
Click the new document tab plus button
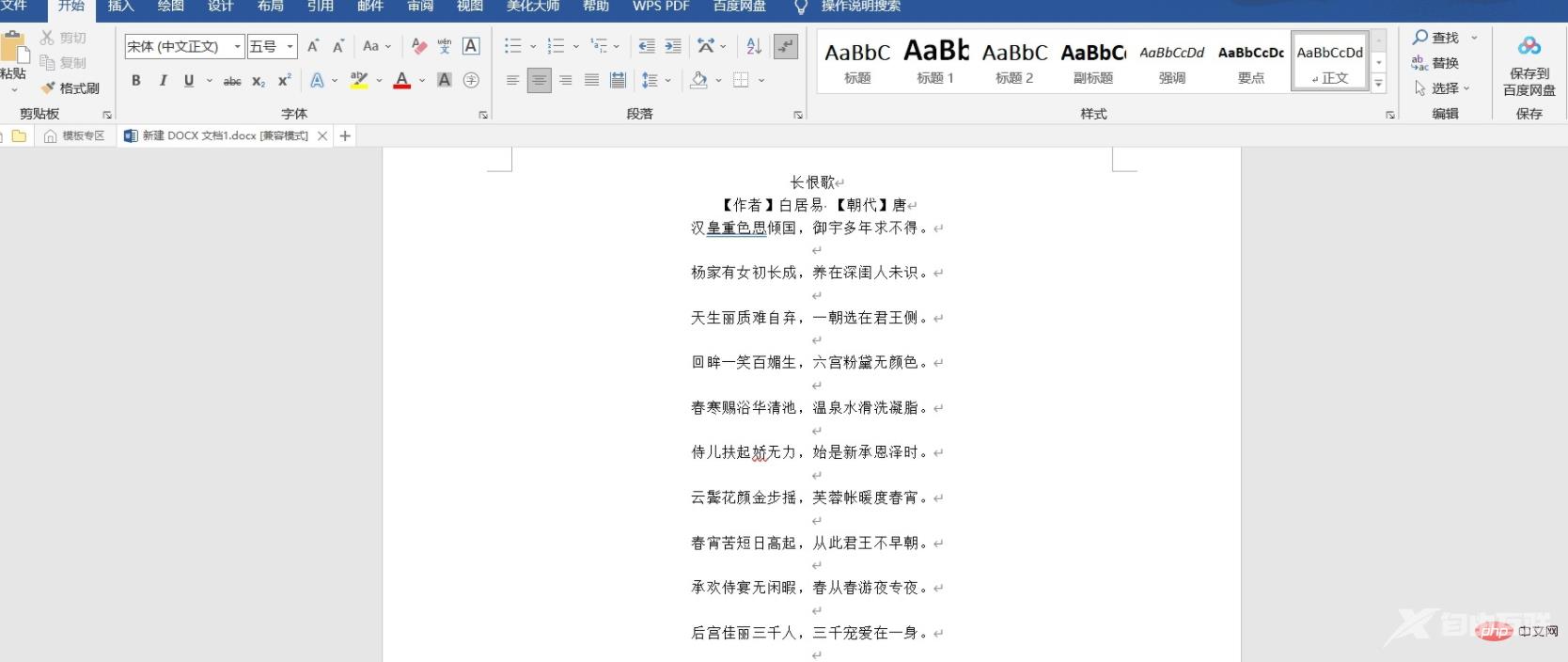[345, 136]
